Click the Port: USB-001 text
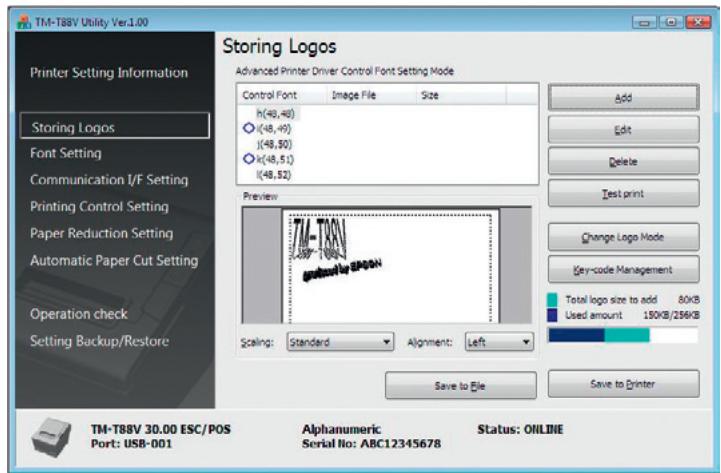Viewport: 721px width, 473px height. tap(131, 444)
